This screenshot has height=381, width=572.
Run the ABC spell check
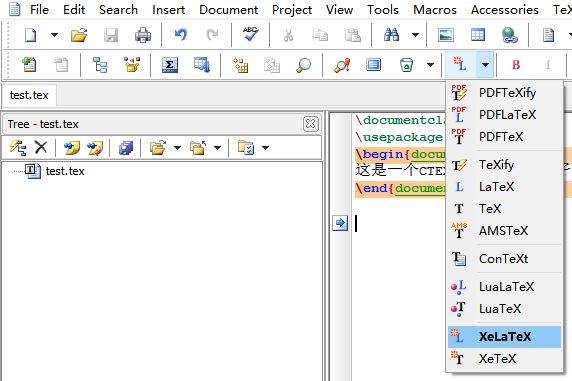[251, 34]
